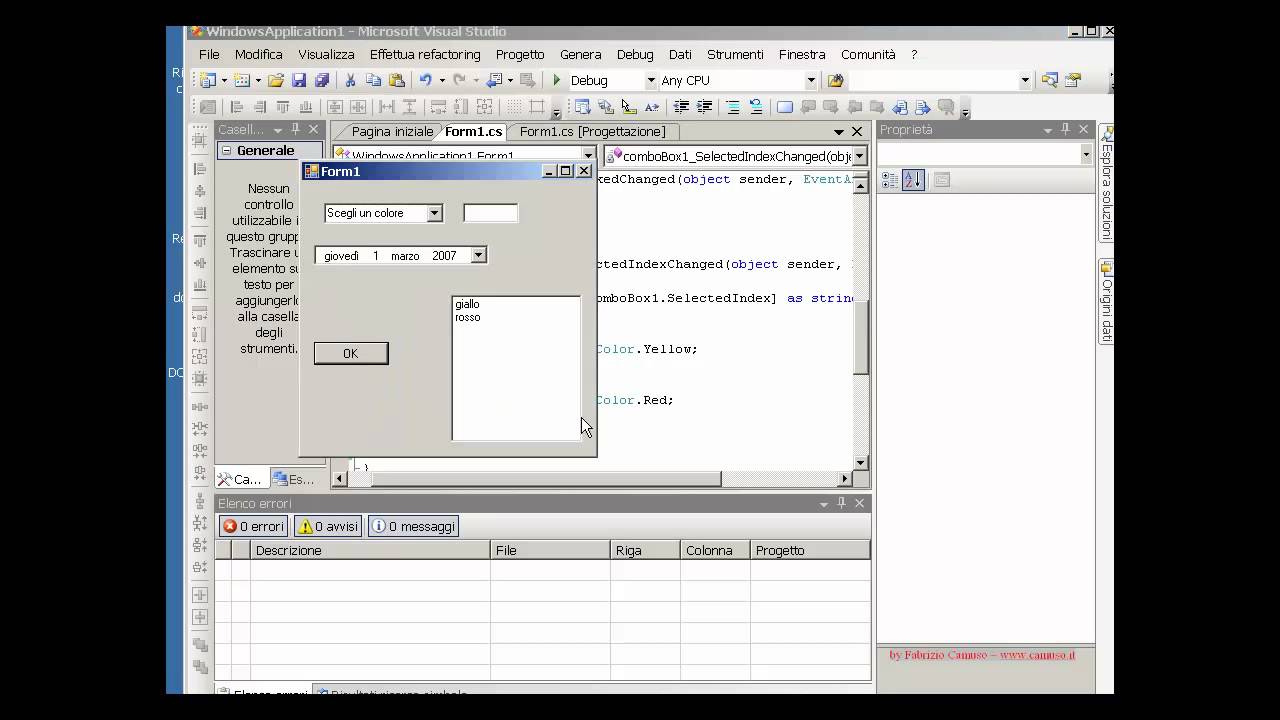Open the Undo history dropdown arrow
Image resolution: width=1280 pixels, height=720 pixels.
click(x=442, y=80)
